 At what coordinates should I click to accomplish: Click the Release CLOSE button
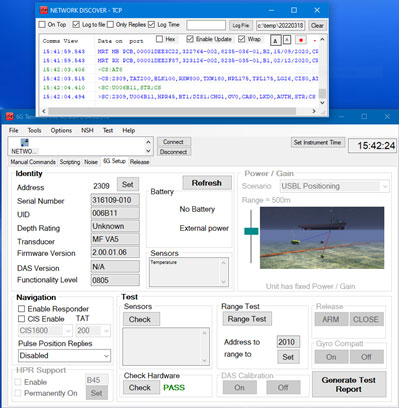pyautogui.click(x=366, y=319)
